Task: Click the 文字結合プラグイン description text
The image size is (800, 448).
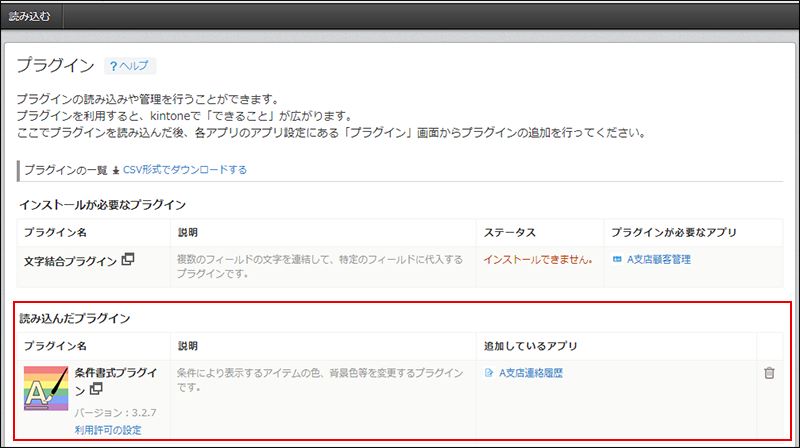Action: point(320,266)
